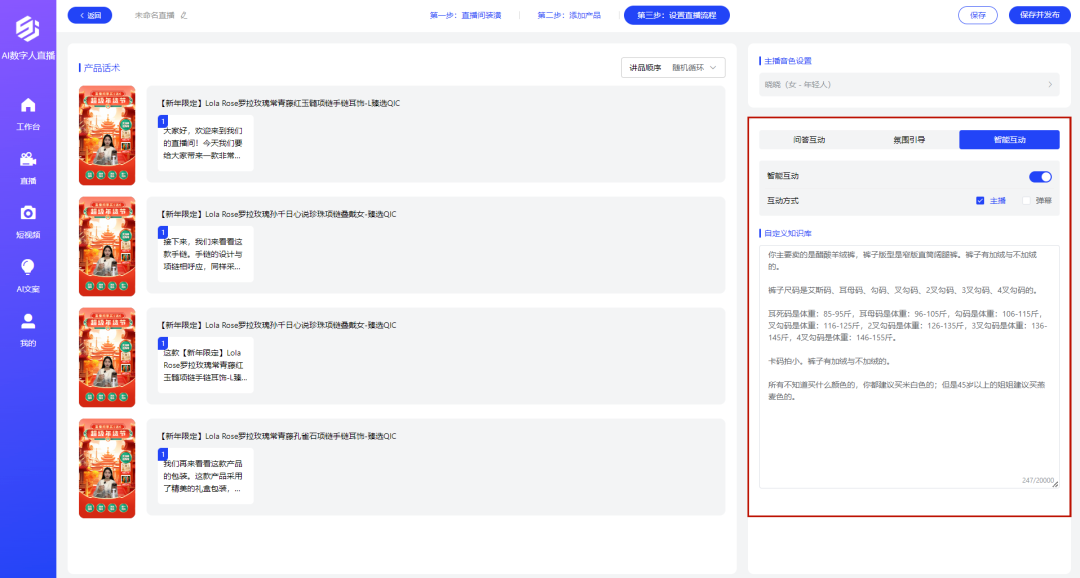Open the 讲品顺序 随机循环 dropdown

673,68
